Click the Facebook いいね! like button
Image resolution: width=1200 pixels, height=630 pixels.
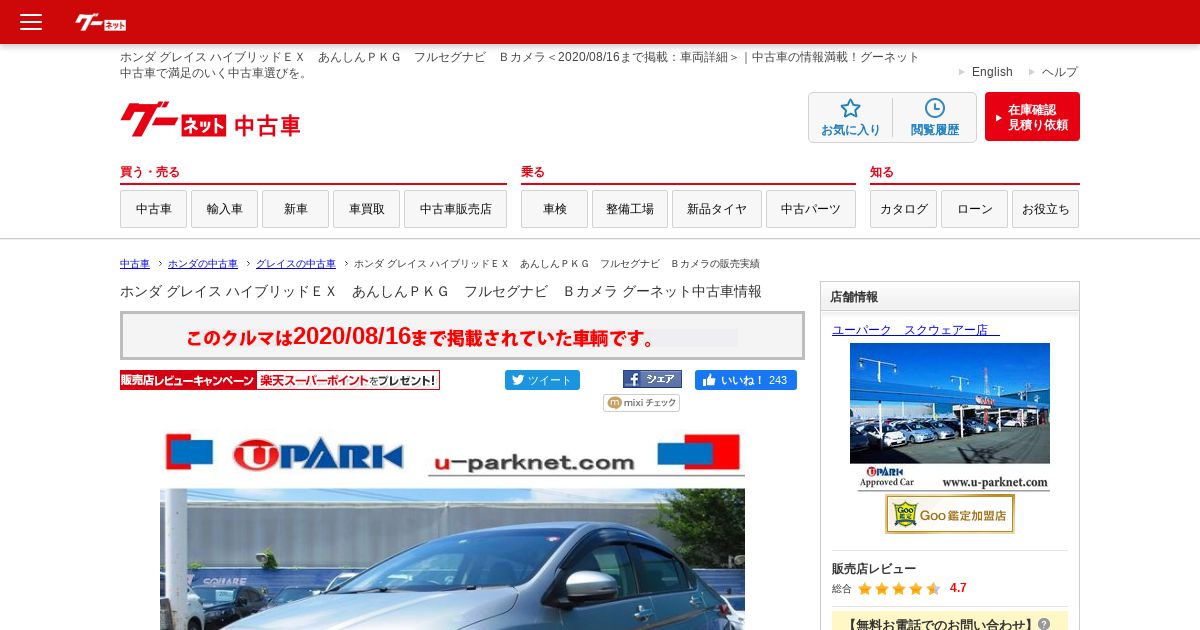coord(746,380)
